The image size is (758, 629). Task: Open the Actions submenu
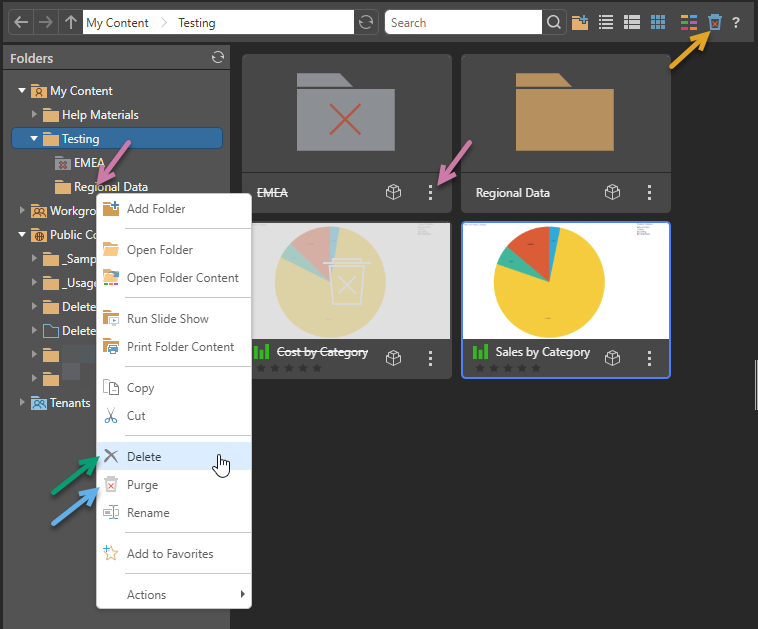pos(173,595)
